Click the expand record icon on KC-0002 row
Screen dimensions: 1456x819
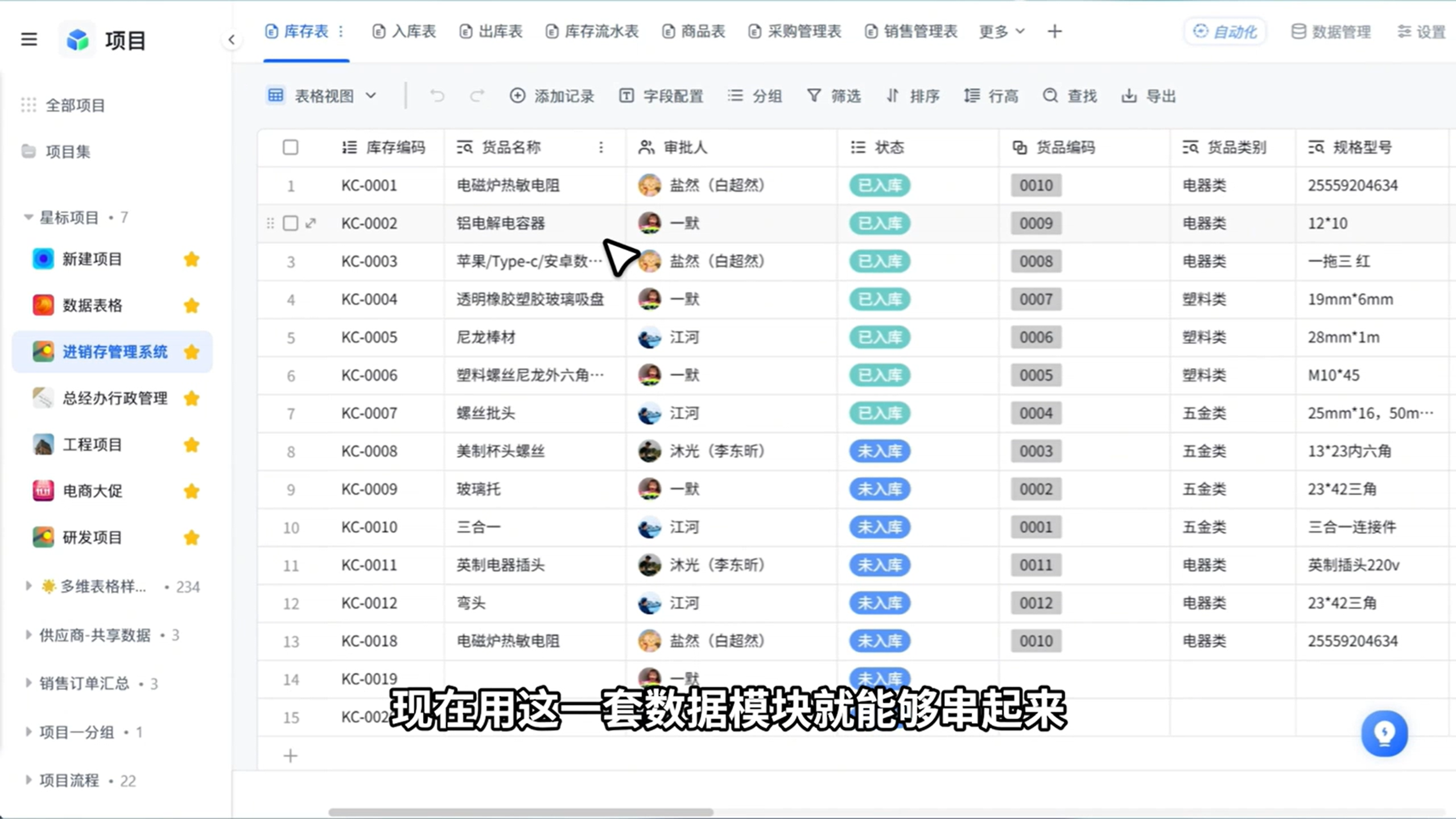[311, 223]
